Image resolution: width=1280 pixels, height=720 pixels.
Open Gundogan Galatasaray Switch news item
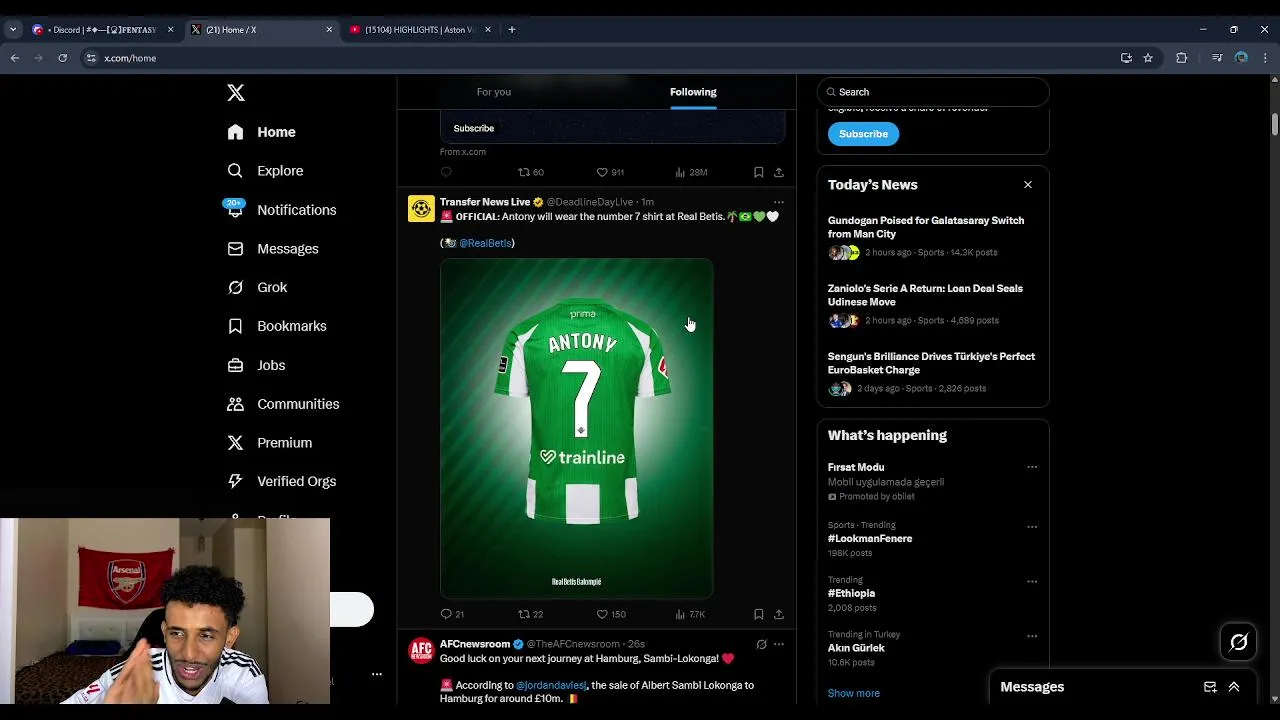coord(932,236)
